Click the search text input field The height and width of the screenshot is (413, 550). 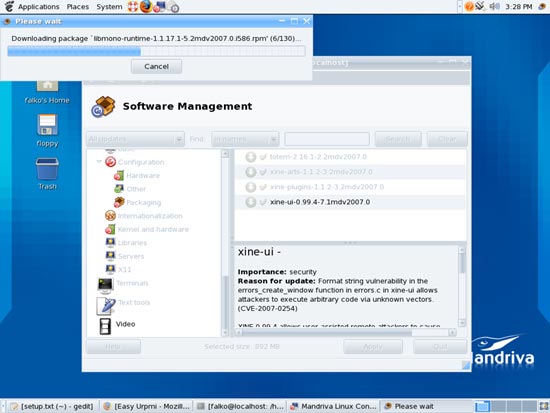coord(327,139)
